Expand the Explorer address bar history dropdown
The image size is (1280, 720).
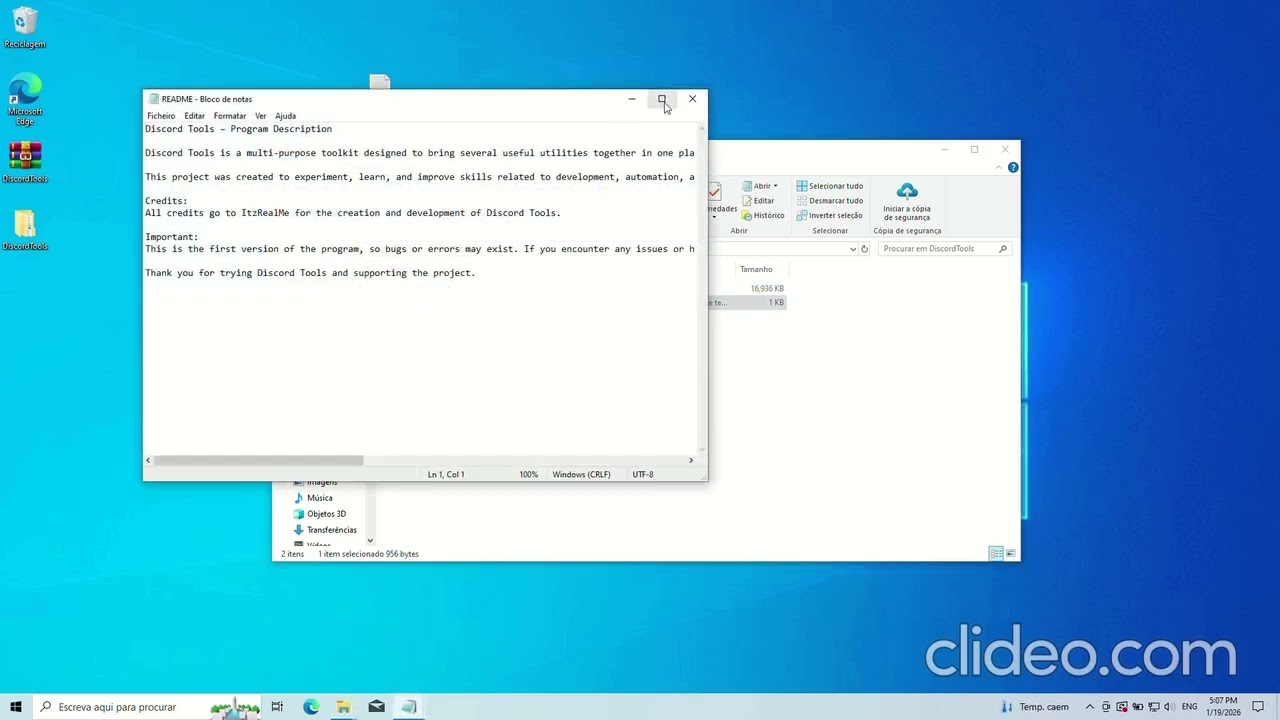[853, 249]
